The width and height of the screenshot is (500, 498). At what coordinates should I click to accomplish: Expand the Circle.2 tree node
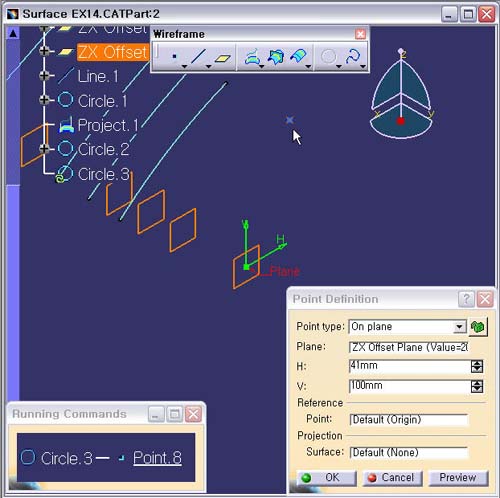(44, 149)
